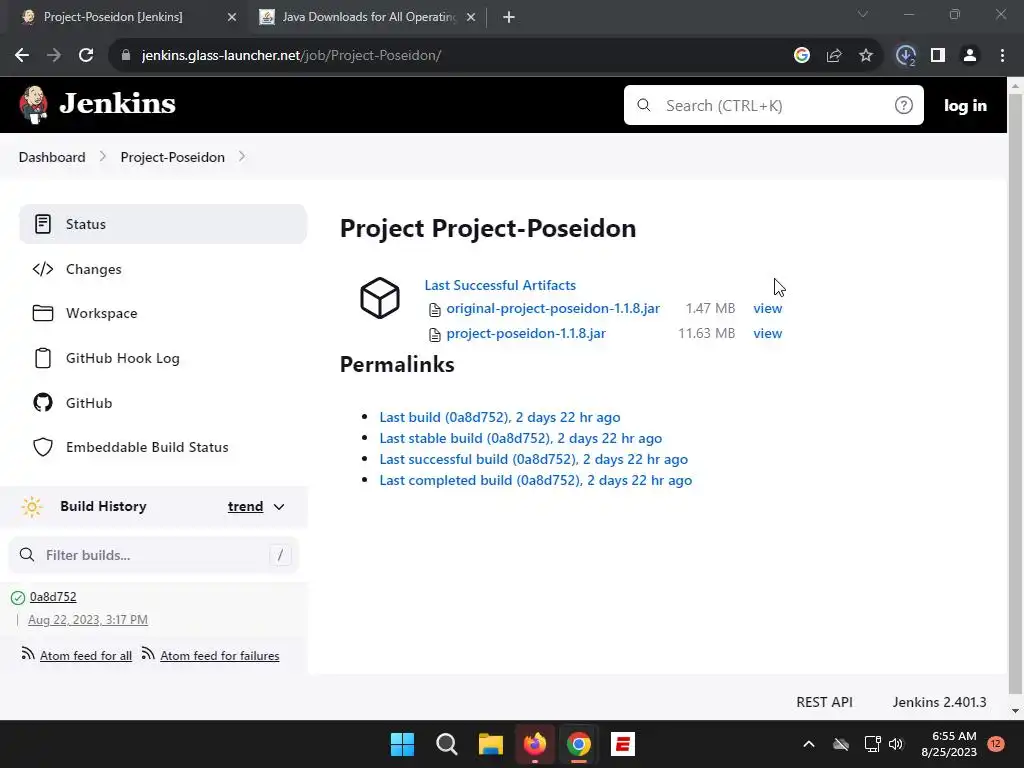The image size is (1024, 768).
Task: Click the log in link
Action: point(965,105)
